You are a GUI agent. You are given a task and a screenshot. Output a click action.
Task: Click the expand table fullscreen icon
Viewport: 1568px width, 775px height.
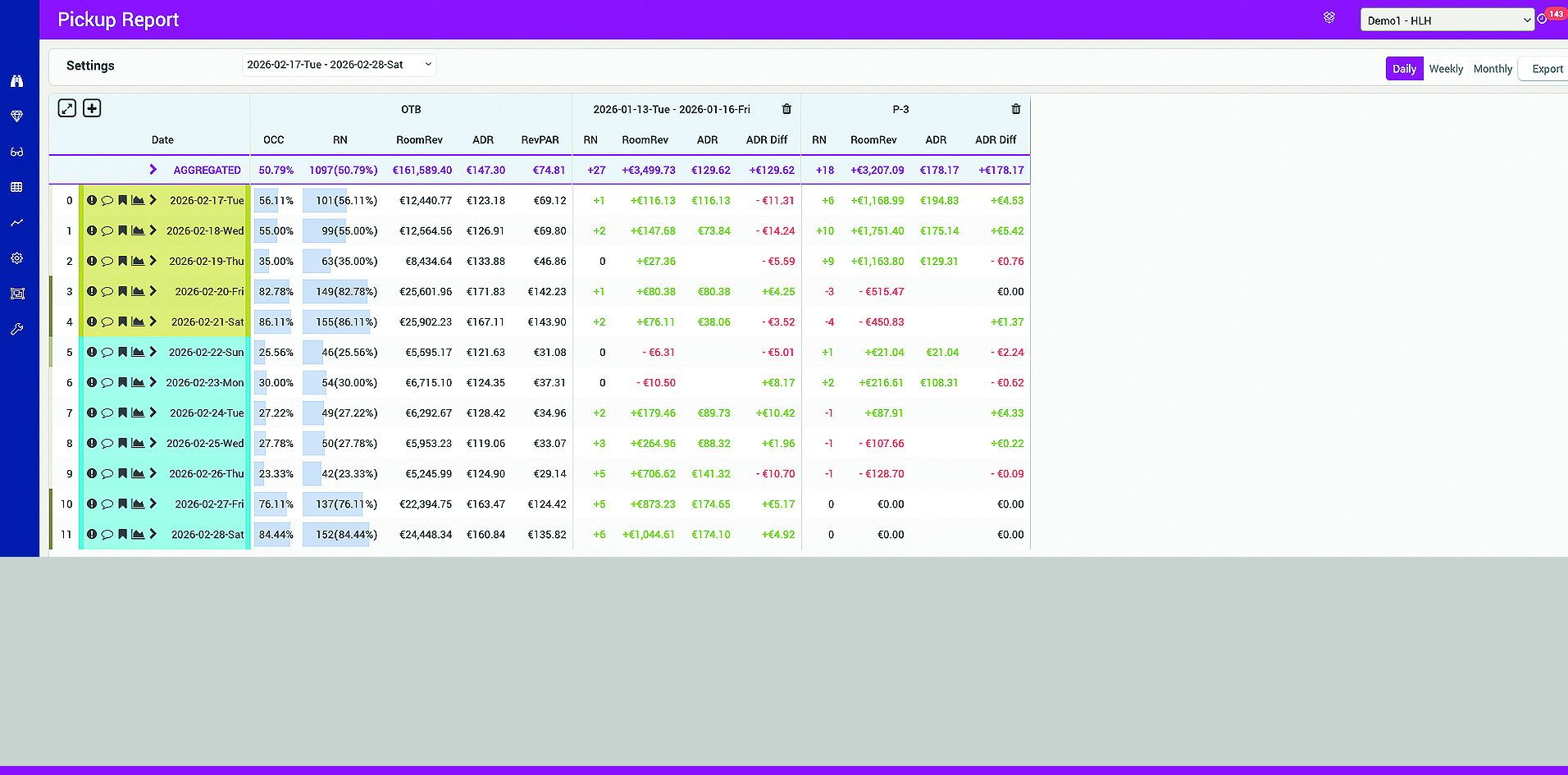[67, 108]
